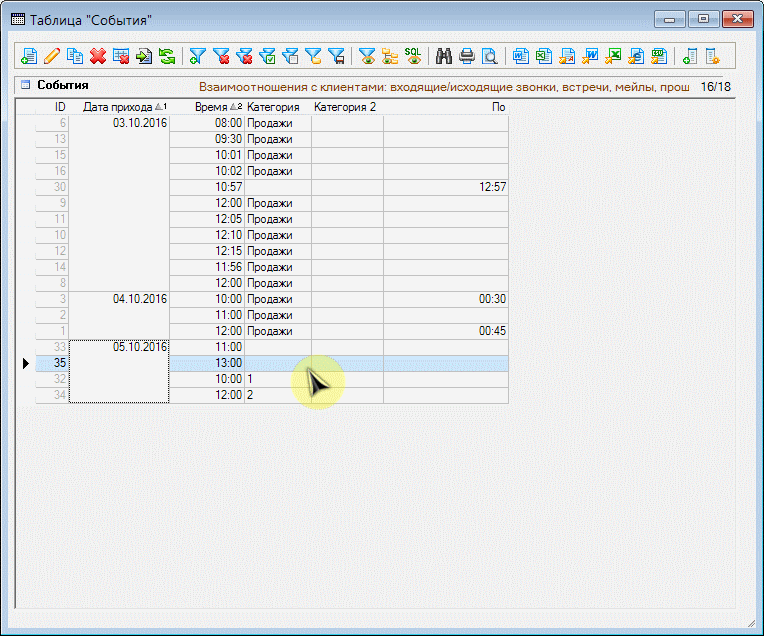Click the funnel with floppy disk icon
This screenshot has height=636, width=764.
(x=336, y=56)
